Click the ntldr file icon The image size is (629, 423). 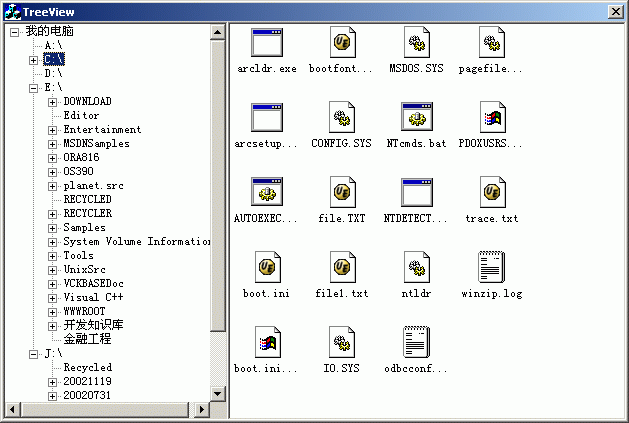(x=417, y=267)
